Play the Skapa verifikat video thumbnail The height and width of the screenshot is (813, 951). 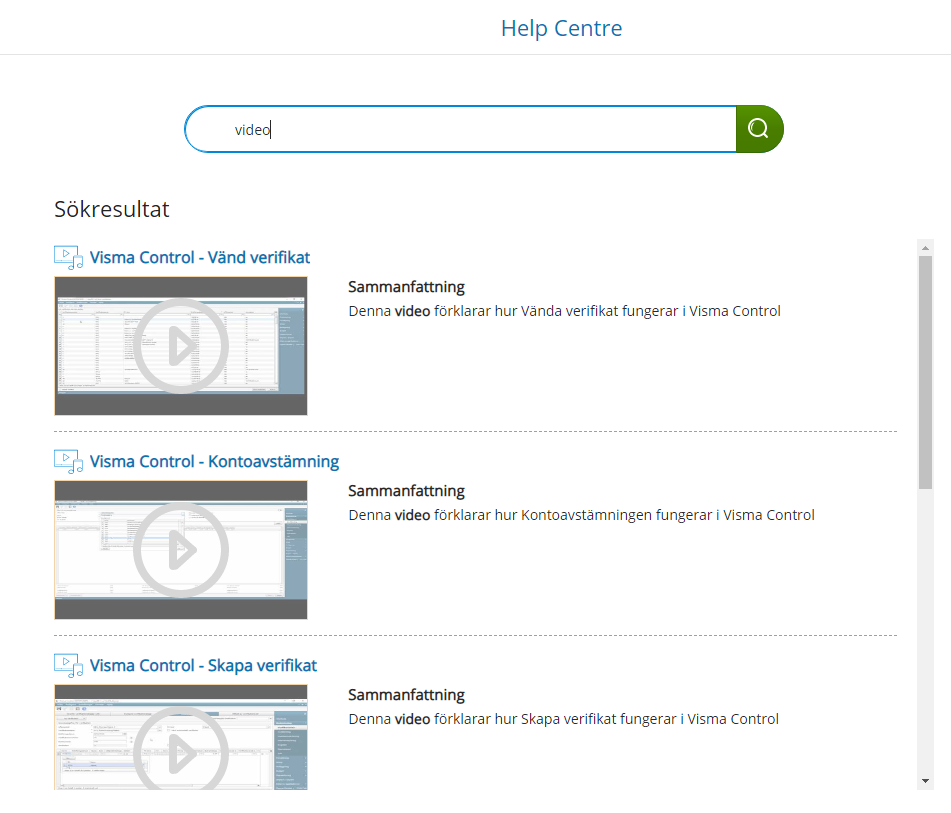click(x=181, y=737)
